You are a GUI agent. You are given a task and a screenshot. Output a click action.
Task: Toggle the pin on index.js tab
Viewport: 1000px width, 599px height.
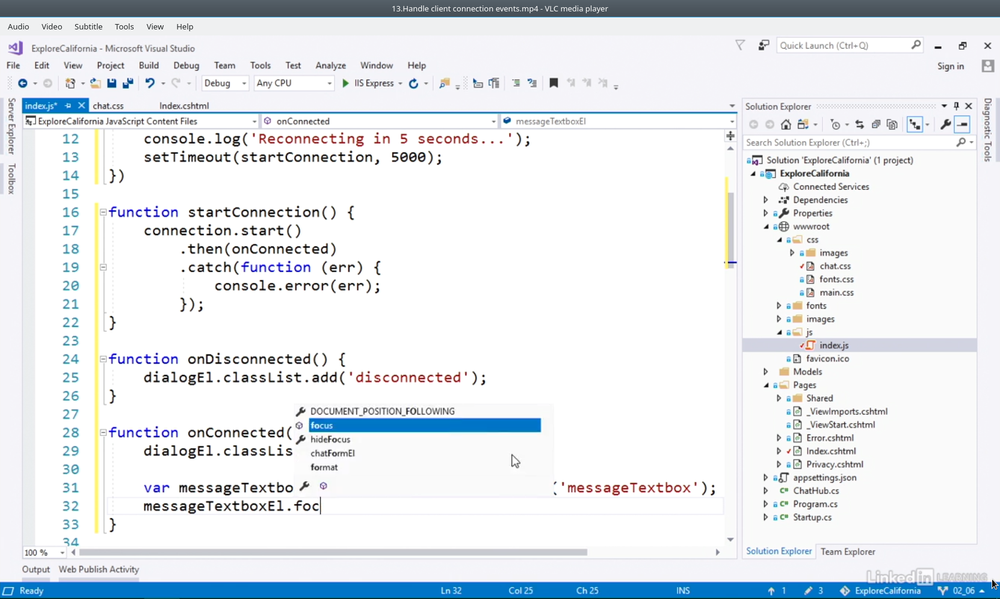pos(69,106)
